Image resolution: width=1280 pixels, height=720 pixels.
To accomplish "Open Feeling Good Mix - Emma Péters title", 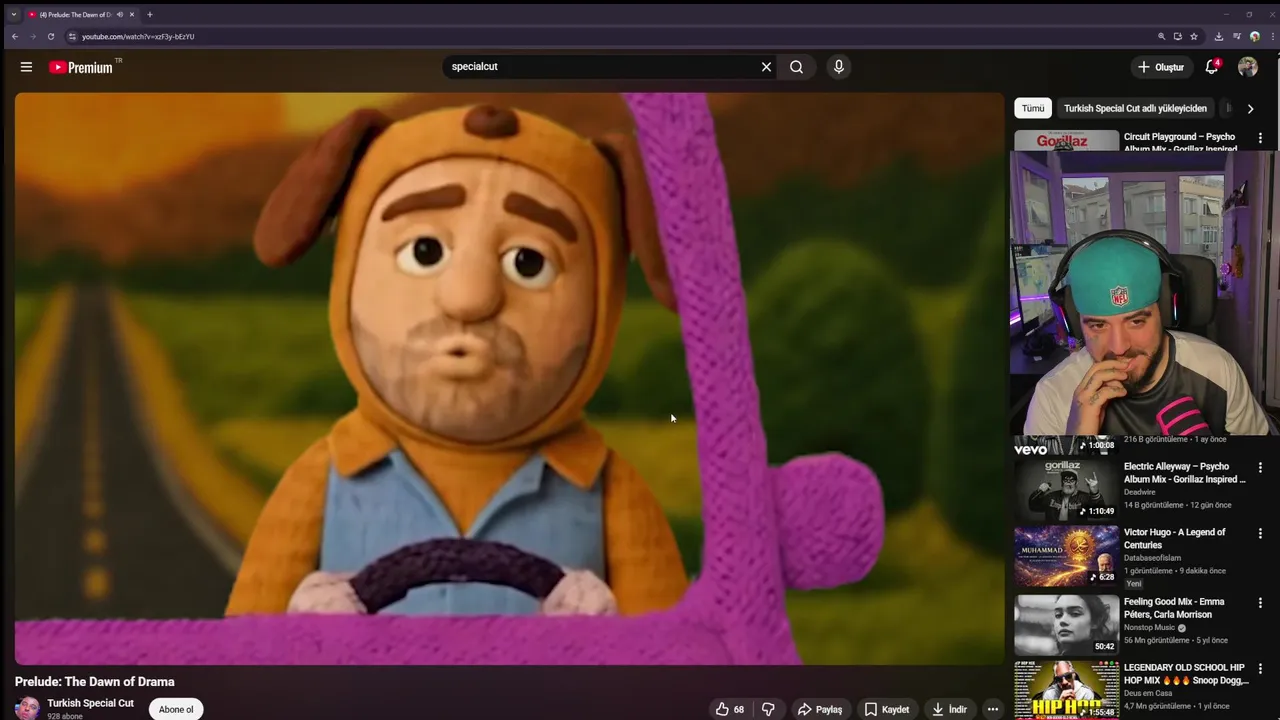I will point(1174,608).
